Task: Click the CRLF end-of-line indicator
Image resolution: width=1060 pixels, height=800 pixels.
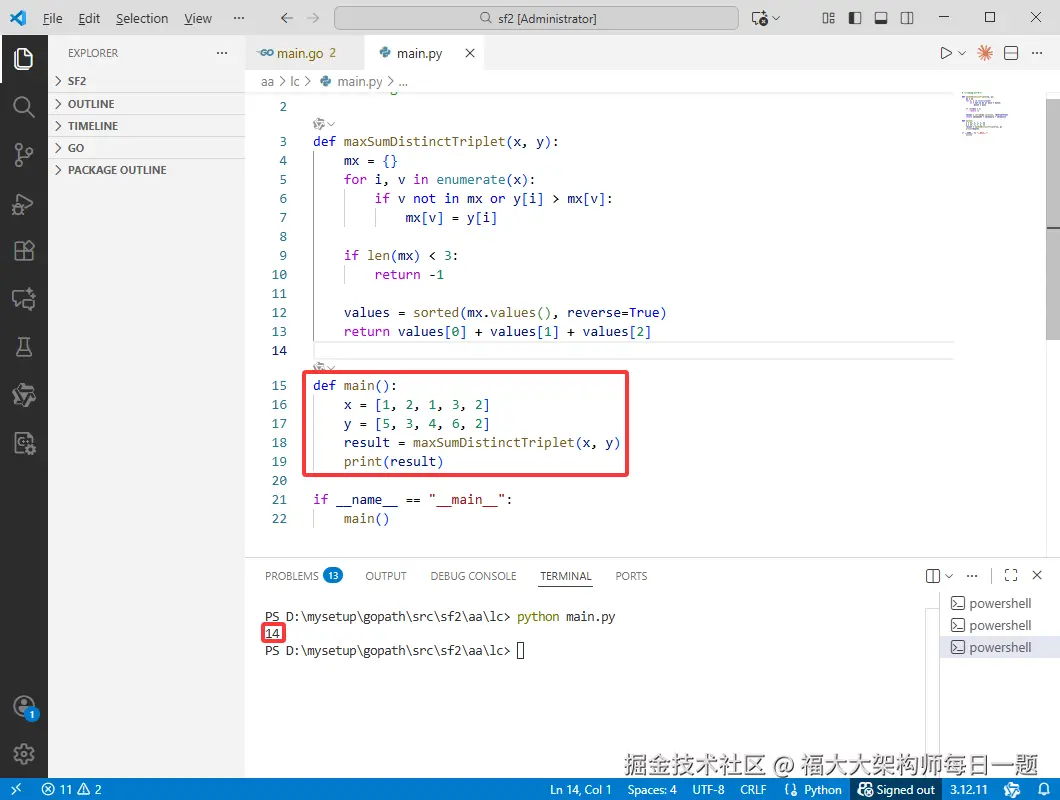Action: pos(753,789)
